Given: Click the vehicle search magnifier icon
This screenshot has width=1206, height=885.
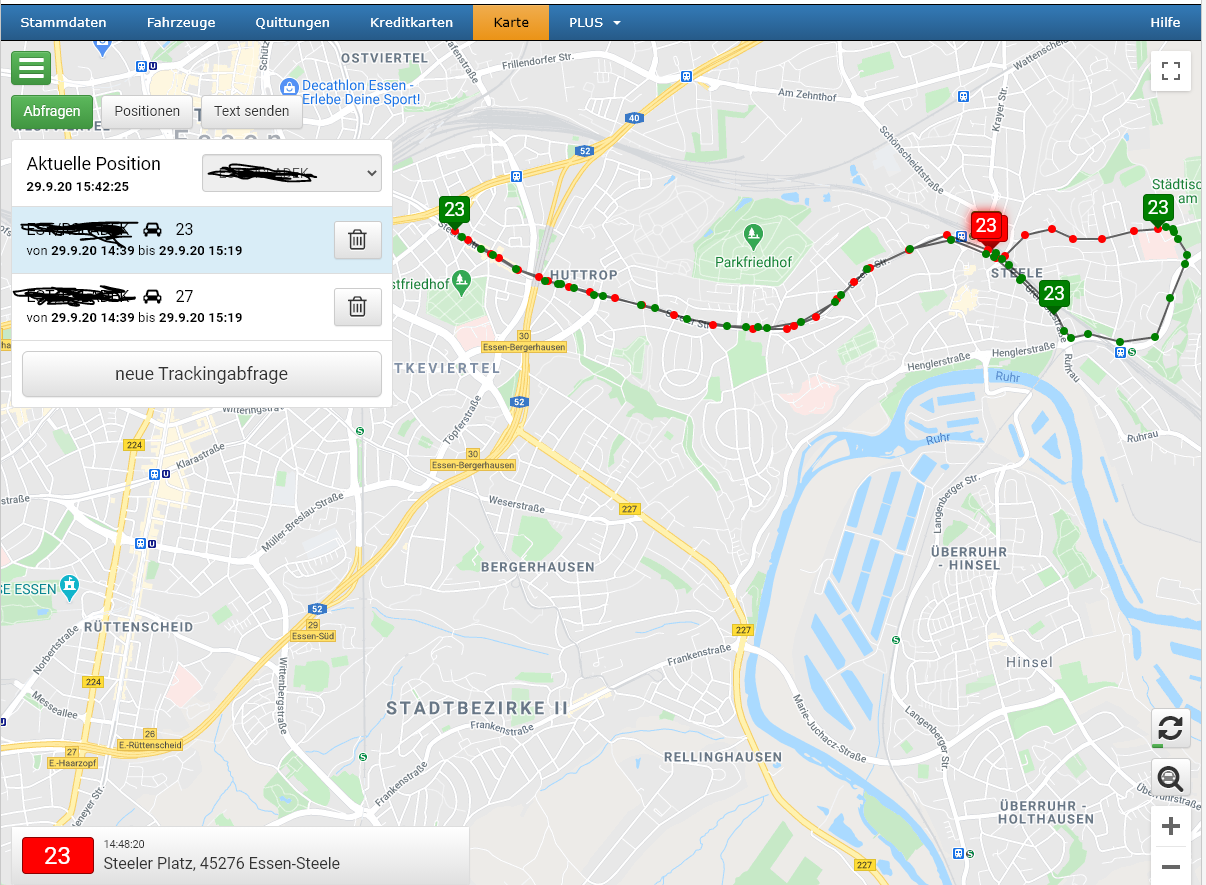Looking at the screenshot, I should (1171, 777).
